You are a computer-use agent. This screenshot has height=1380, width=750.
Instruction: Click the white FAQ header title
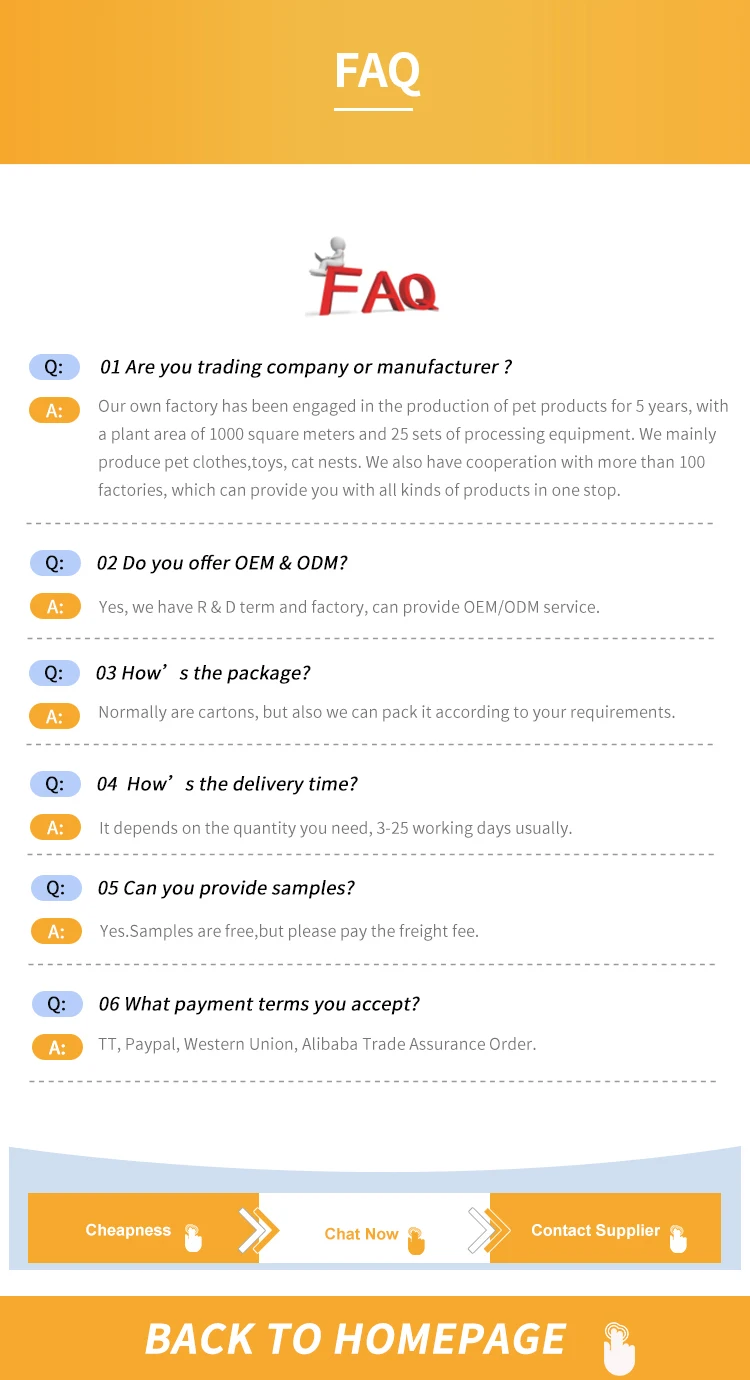coord(376,72)
